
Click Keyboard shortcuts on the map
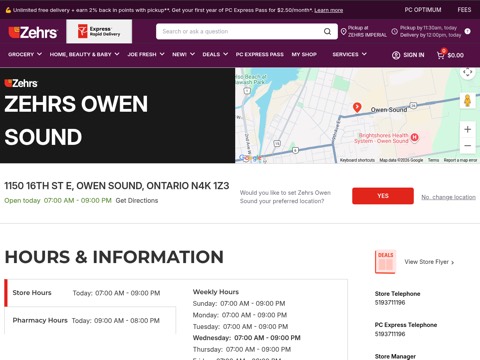(357, 160)
